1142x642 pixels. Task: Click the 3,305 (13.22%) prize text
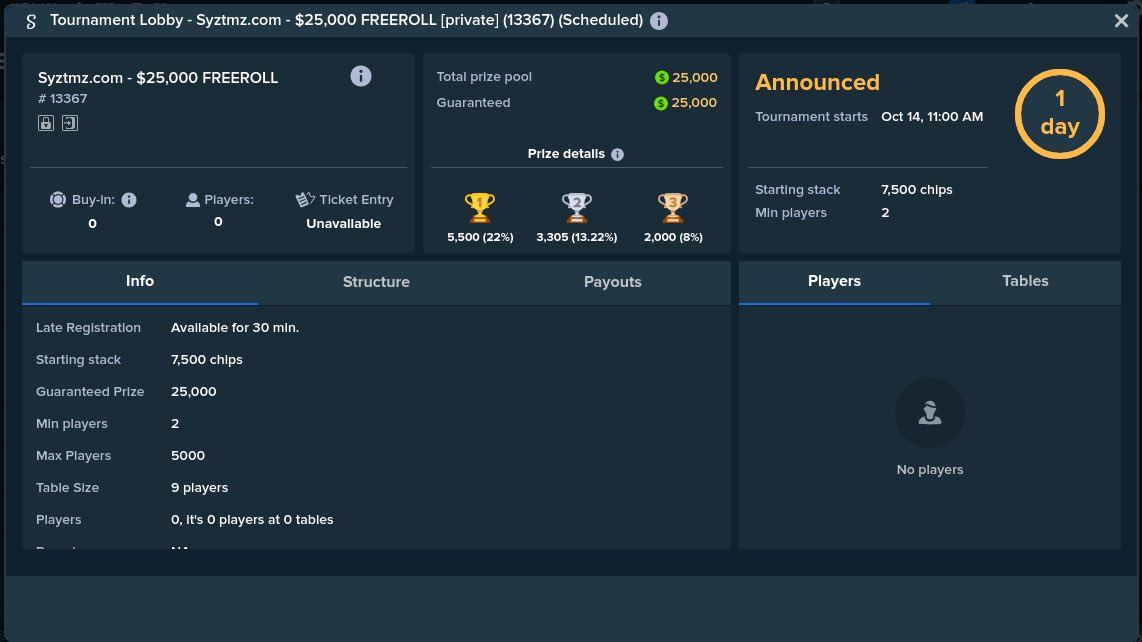577,237
